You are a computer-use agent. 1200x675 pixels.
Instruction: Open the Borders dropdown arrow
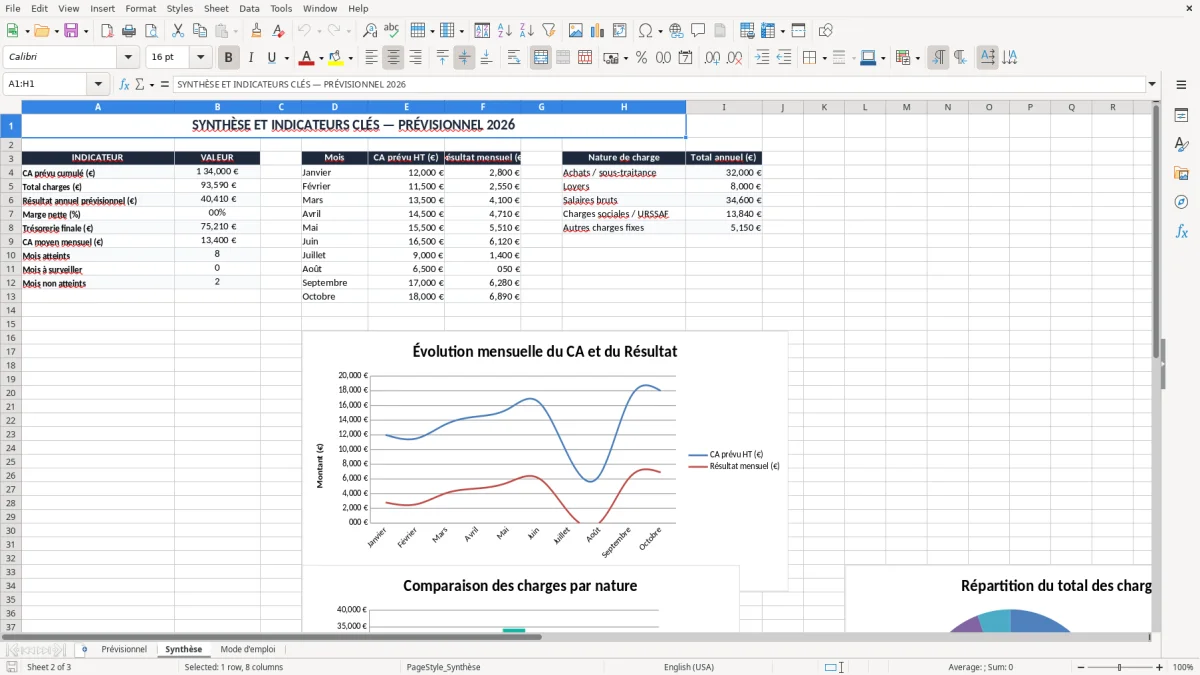(x=824, y=58)
